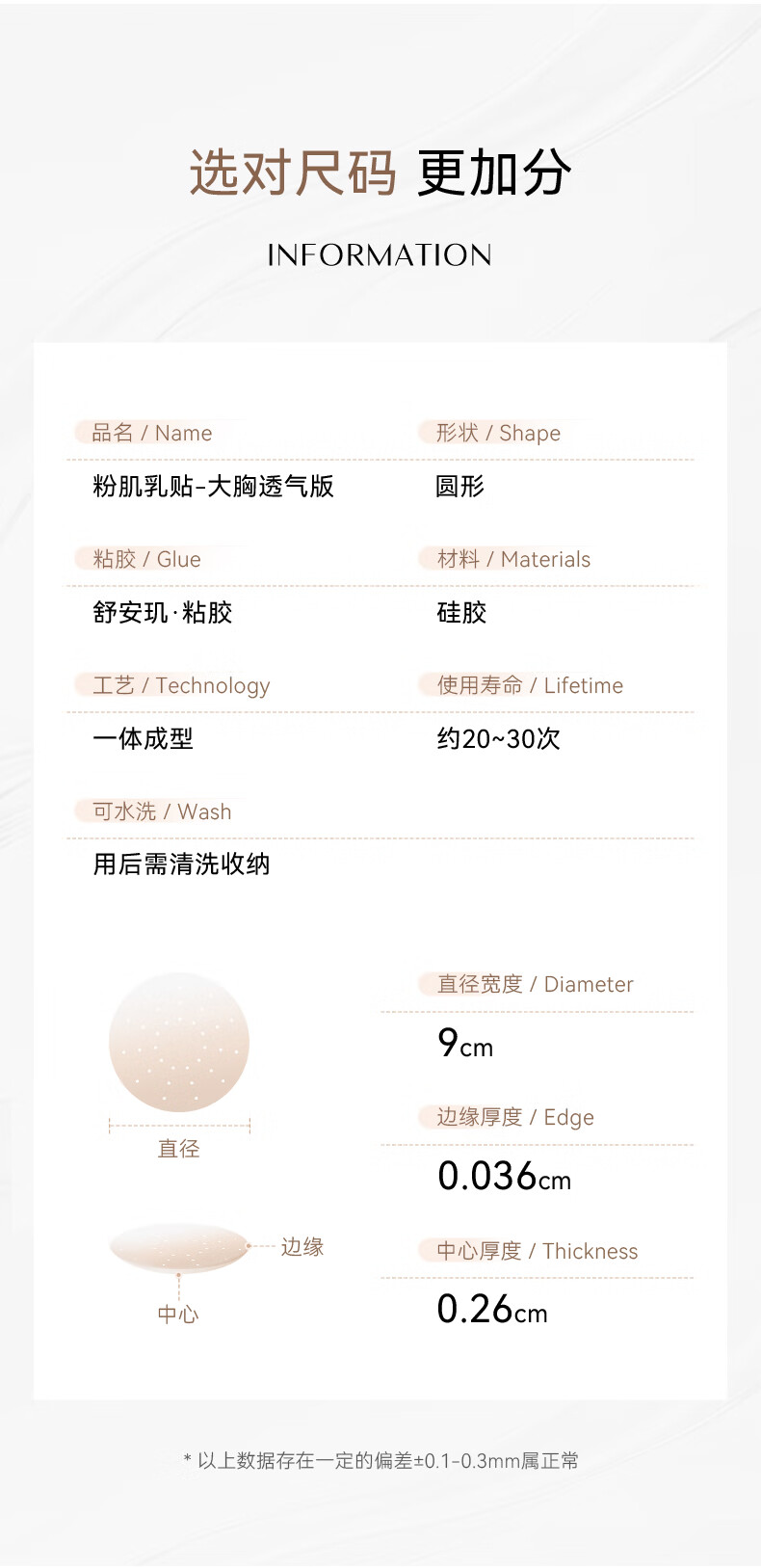Screen dimensions: 761x1568
Task: Select the 9cm diameter value
Action: [465, 1044]
